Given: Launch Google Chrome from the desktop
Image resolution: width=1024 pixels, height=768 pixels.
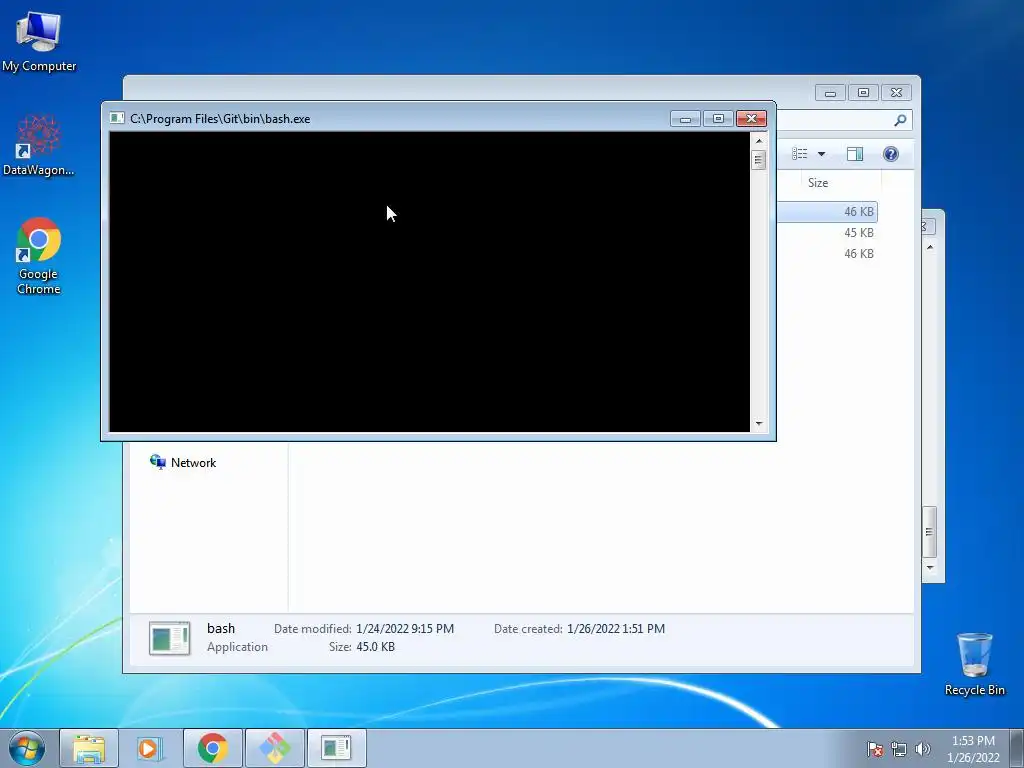Looking at the screenshot, I should click(39, 256).
